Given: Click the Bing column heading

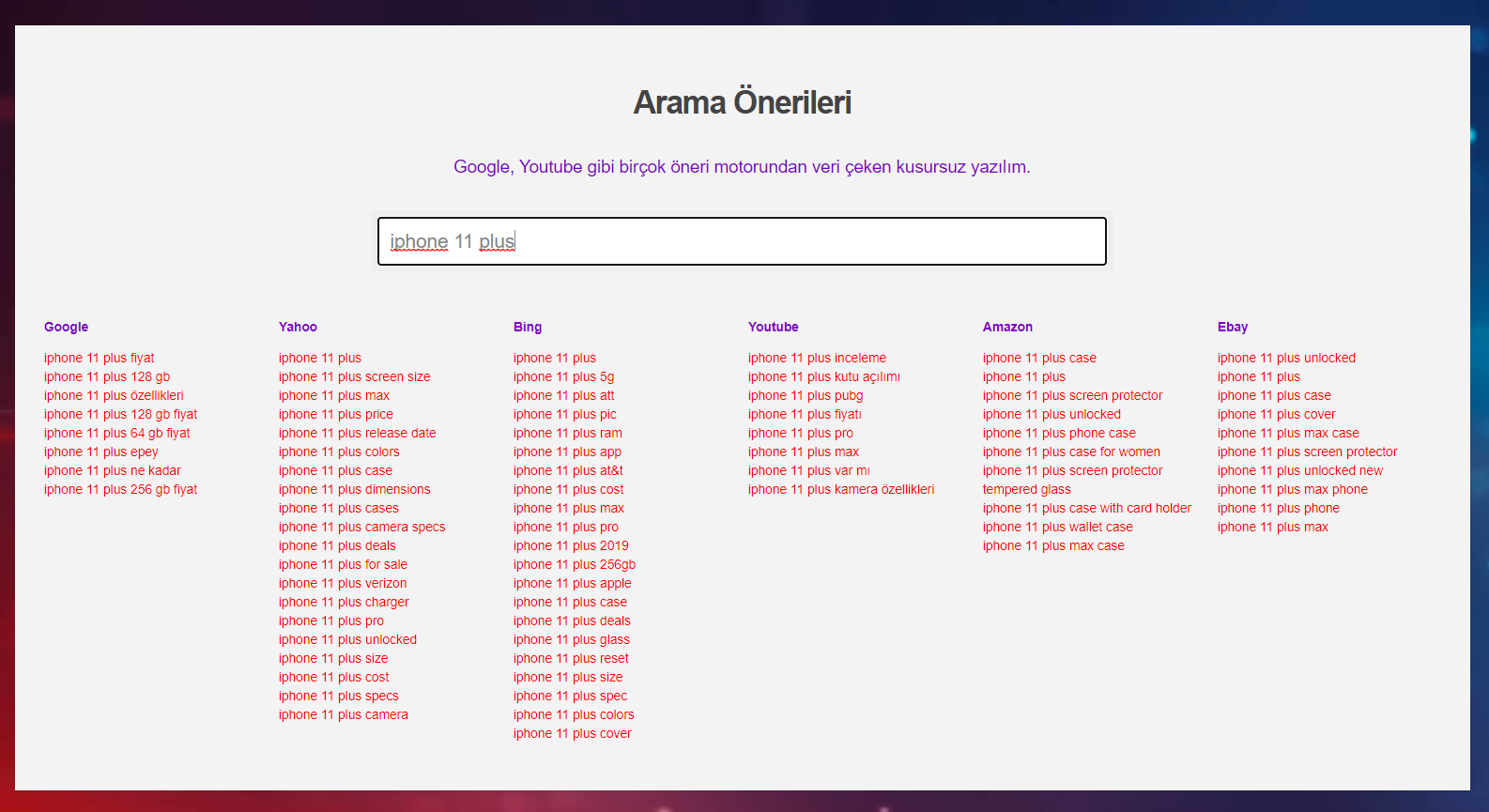Looking at the screenshot, I should point(528,327).
